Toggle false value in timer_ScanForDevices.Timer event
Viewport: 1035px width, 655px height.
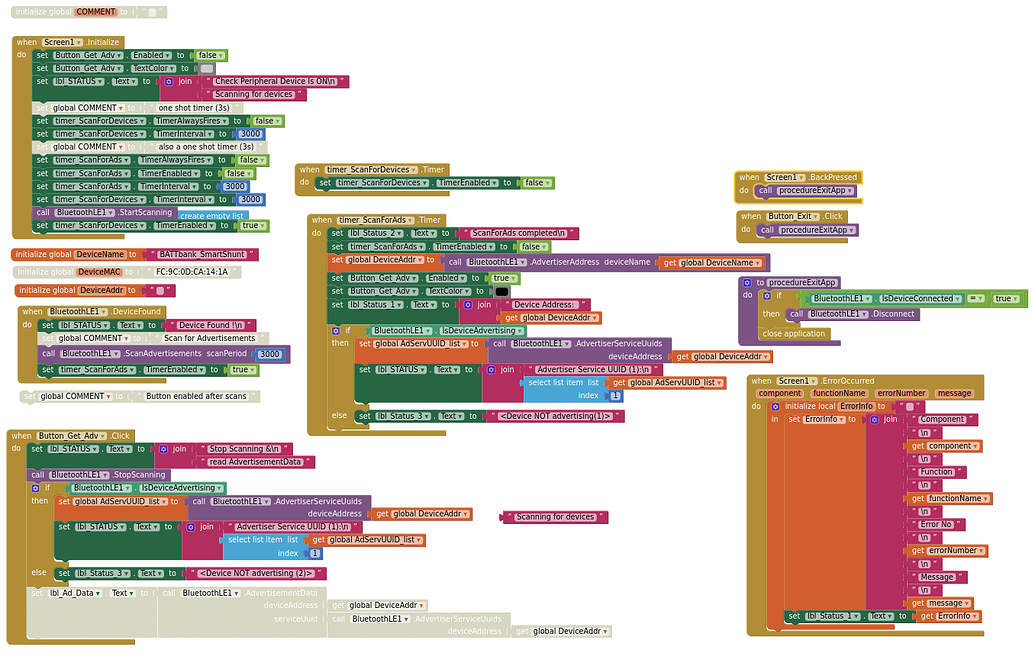(x=537, y=183)
